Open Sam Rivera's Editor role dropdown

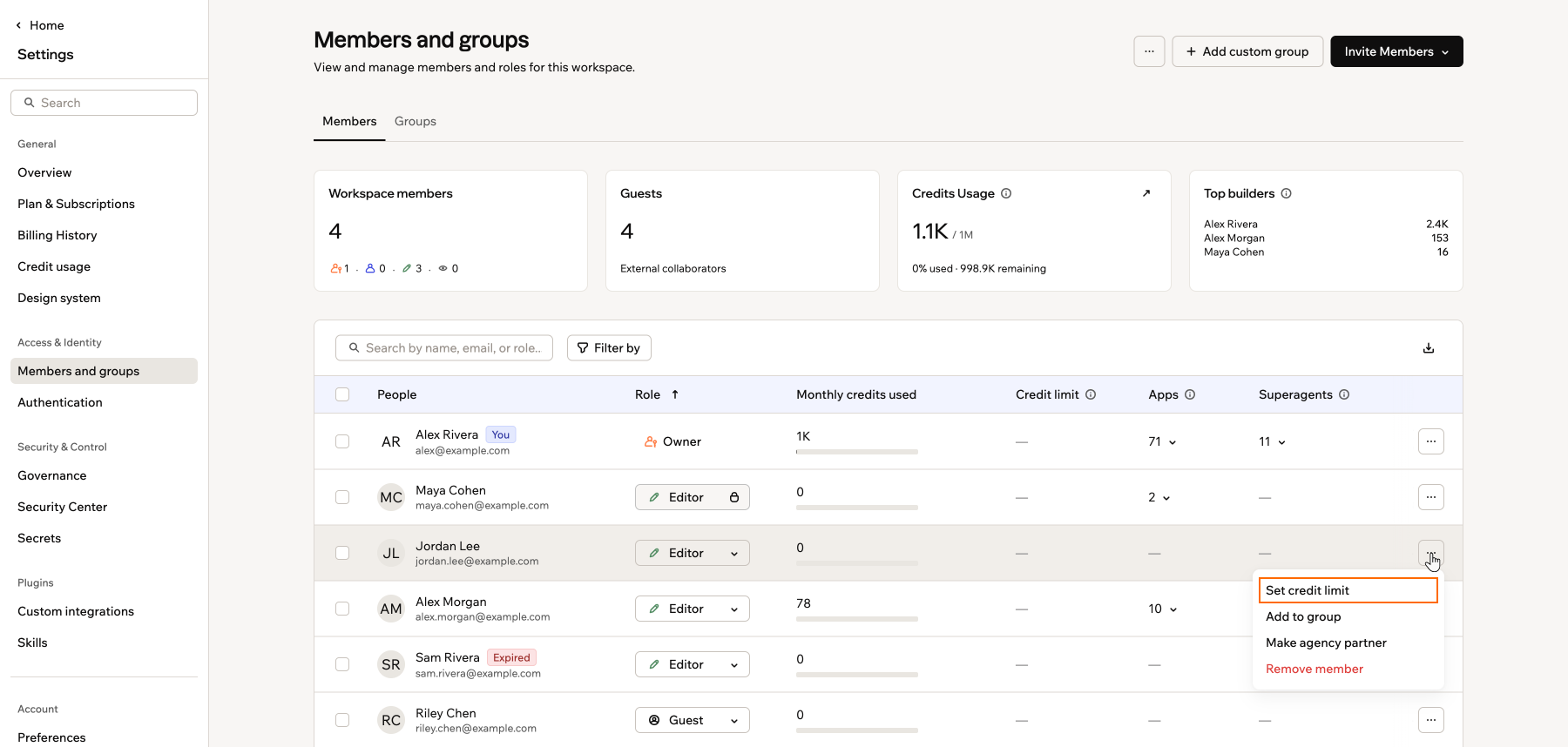point(693,664)
